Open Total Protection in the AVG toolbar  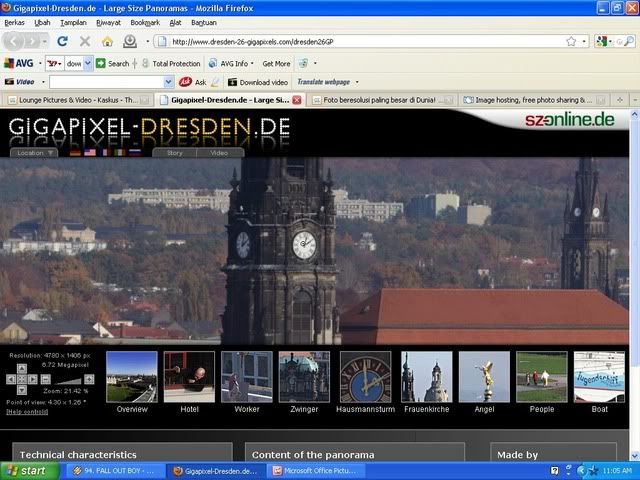click(171, 63)
